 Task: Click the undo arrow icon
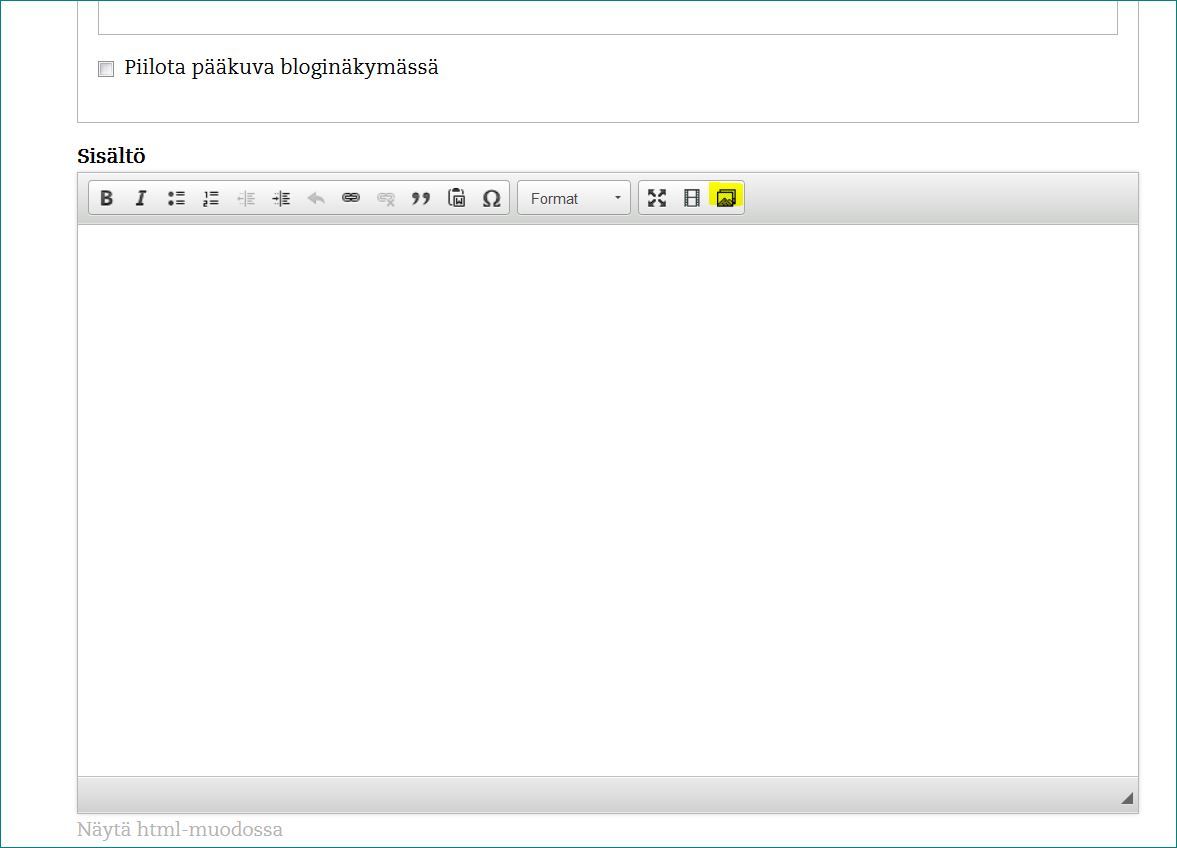[x=316, y=198]
